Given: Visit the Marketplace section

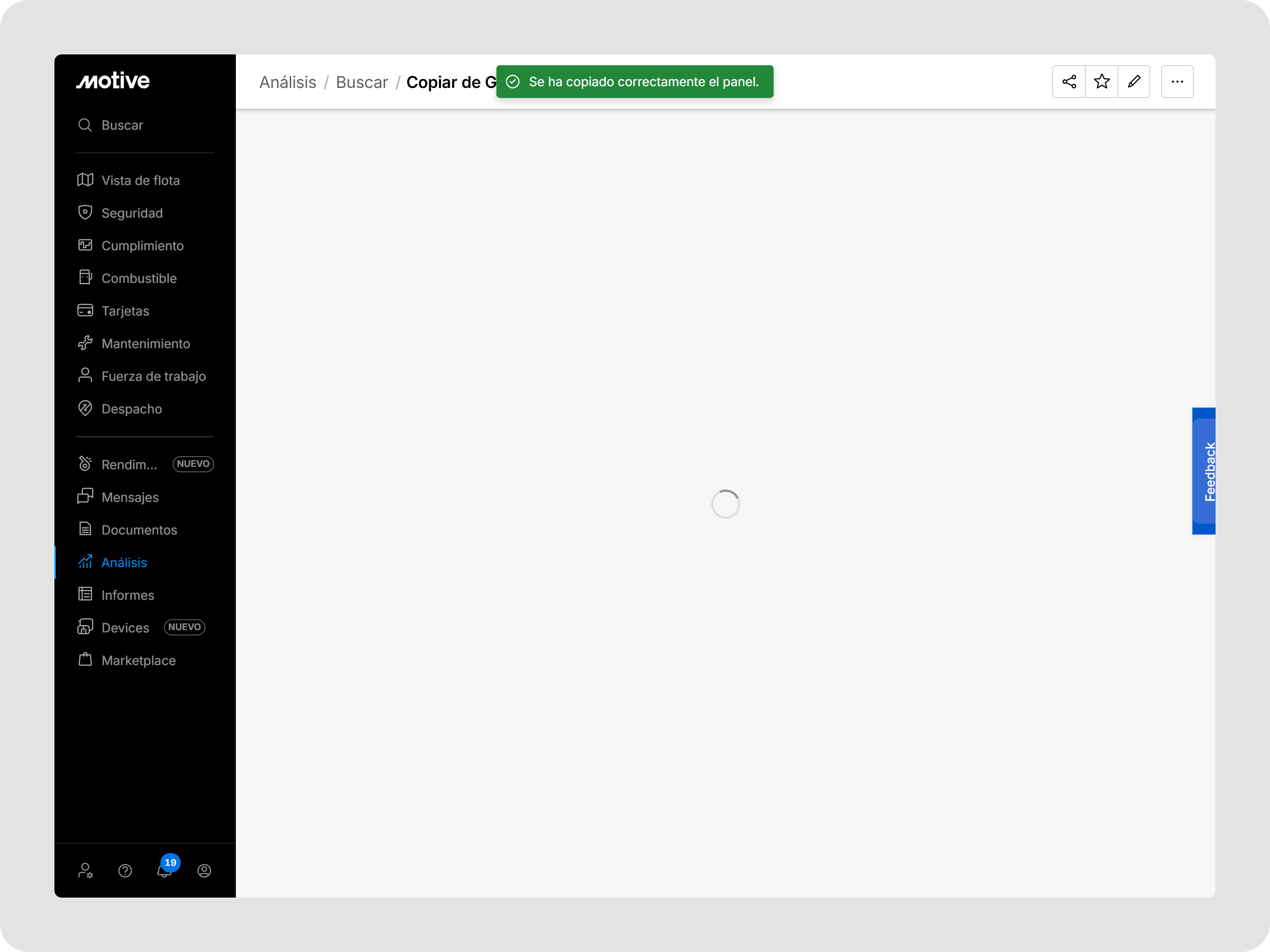Looking at the screenshot, I should click(138, 660).
